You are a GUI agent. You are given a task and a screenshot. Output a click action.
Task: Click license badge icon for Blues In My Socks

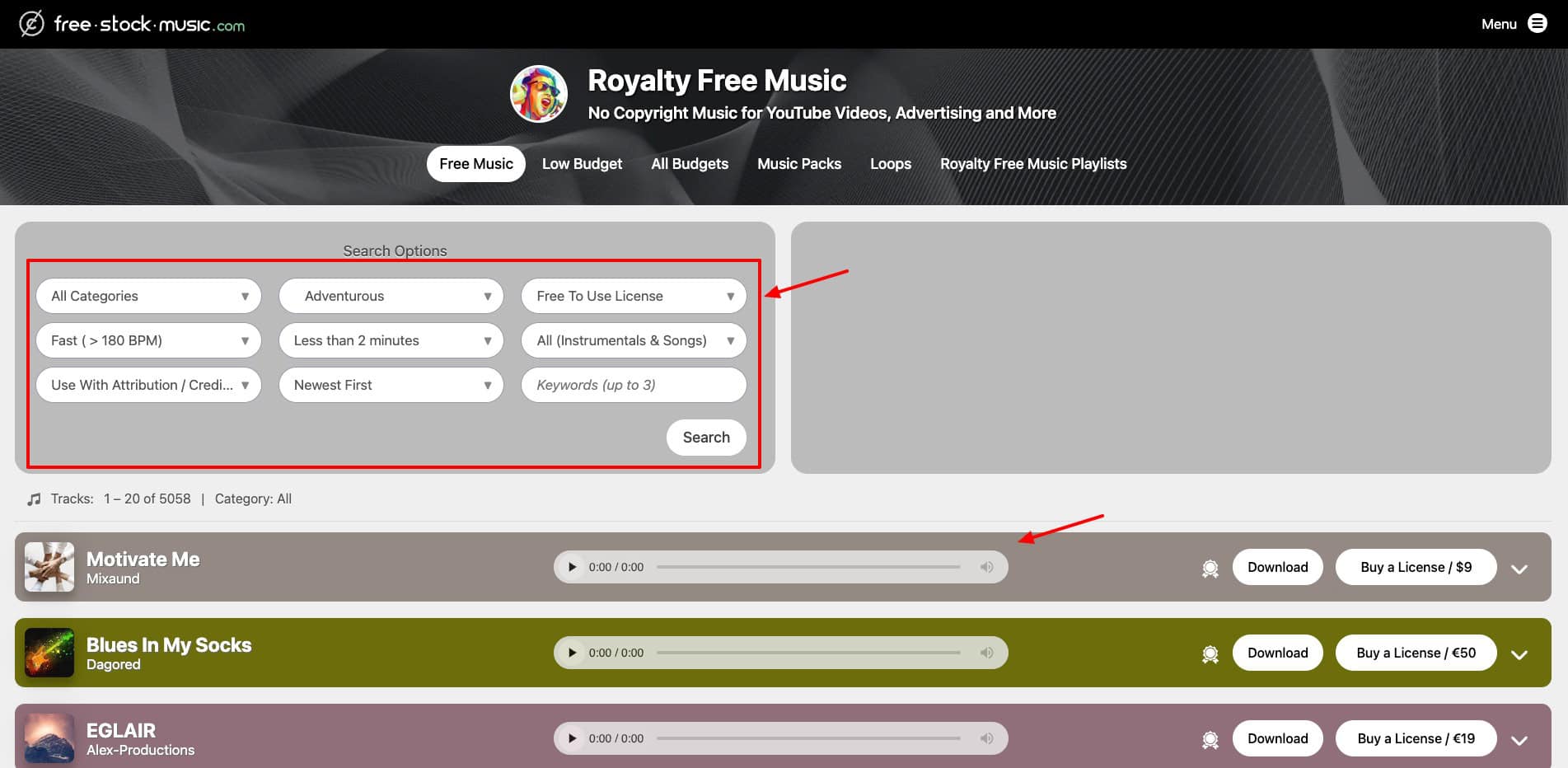1210,653
